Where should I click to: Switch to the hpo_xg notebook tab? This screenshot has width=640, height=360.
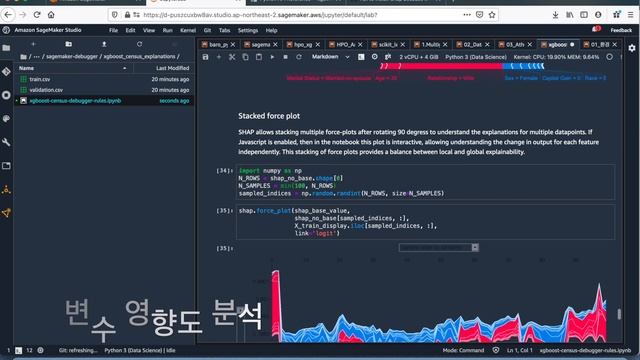[x=303, y=44]
